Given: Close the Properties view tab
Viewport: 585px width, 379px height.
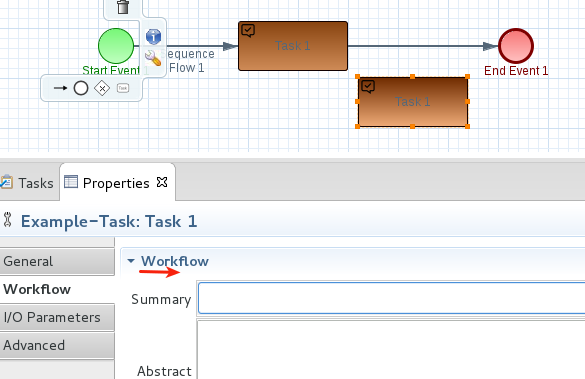Looking at the screenshot, I should 162,182.
